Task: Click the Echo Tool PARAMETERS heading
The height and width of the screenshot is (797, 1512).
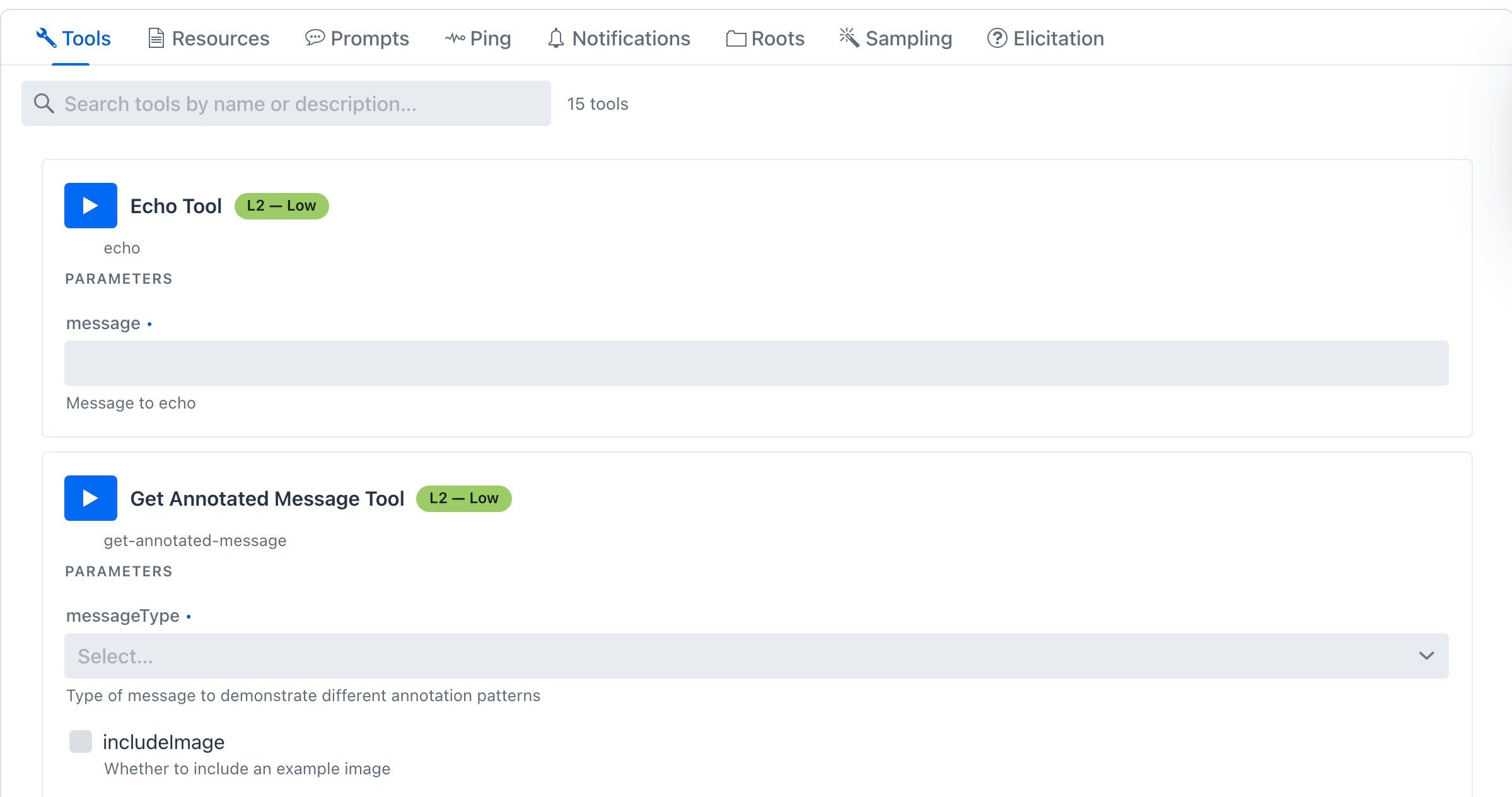Action: click(119, 279)
